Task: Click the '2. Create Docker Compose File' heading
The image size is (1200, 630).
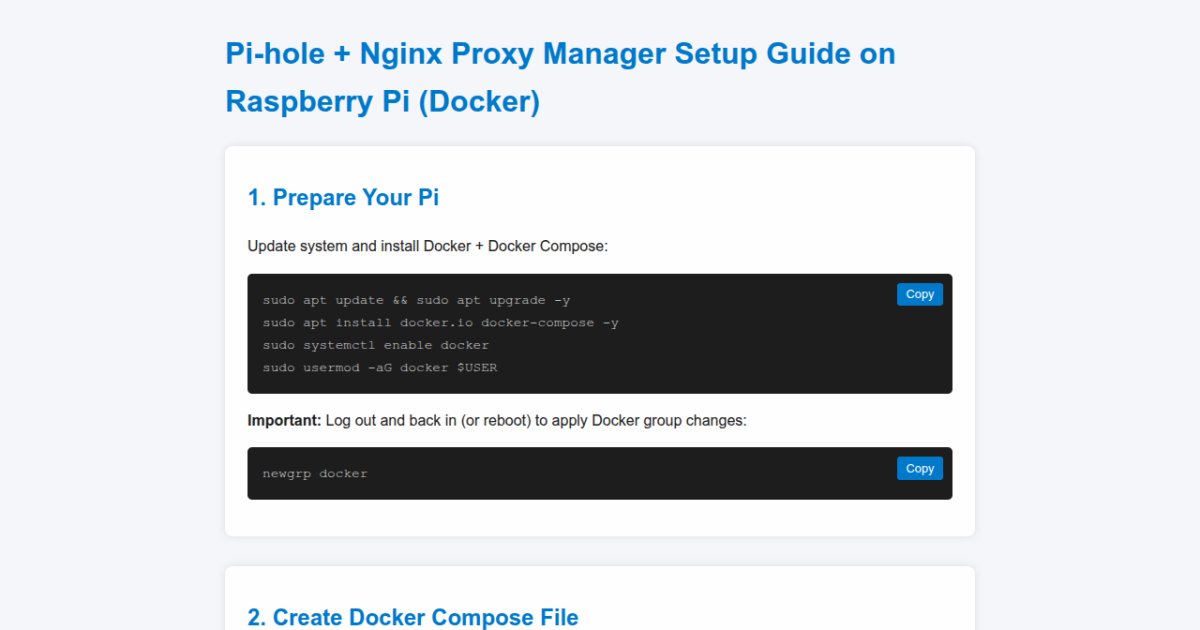Action: pos(412,617)
